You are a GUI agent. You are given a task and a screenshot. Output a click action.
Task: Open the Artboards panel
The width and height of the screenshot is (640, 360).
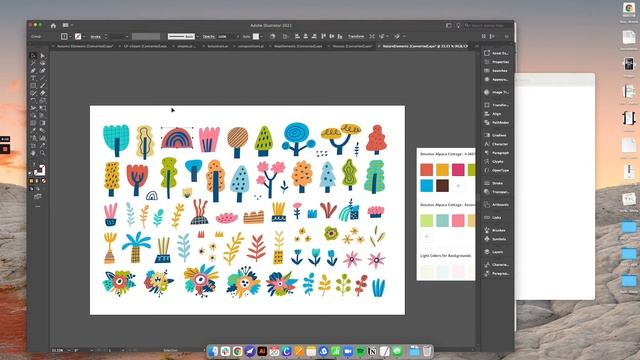(496, 205)
